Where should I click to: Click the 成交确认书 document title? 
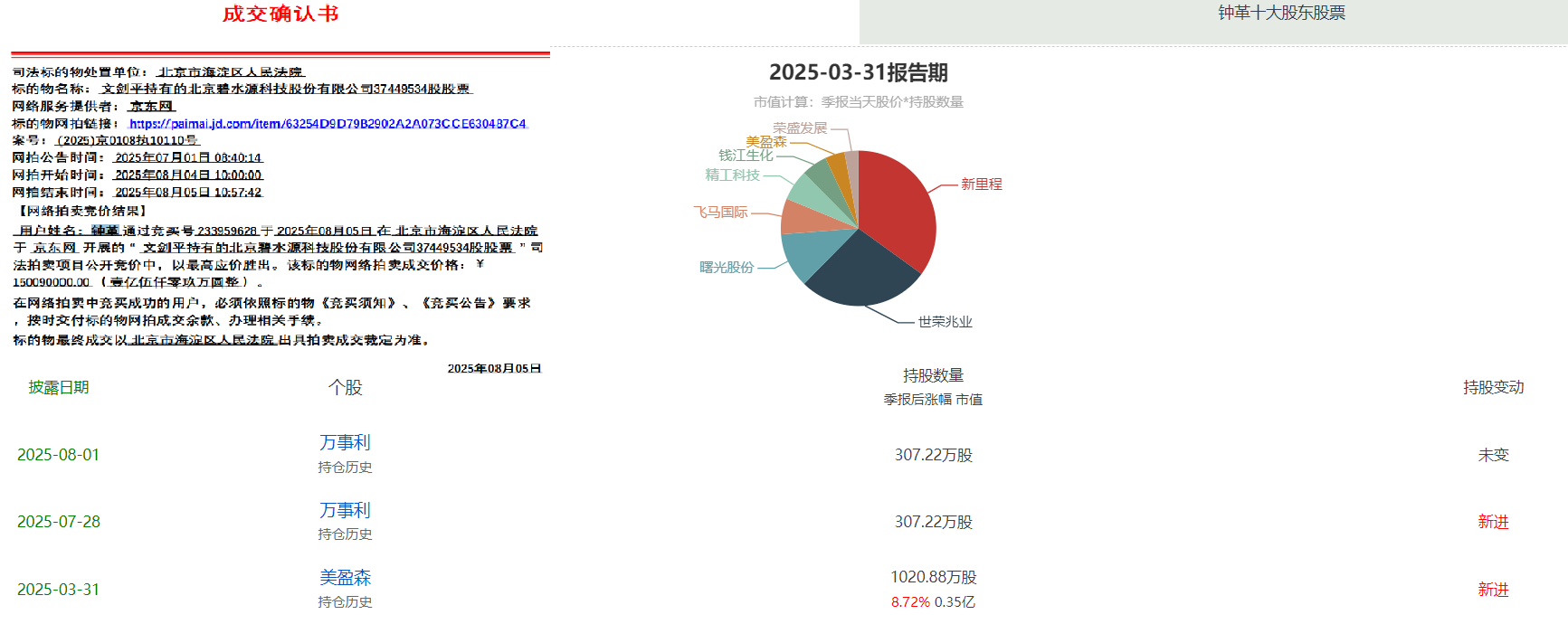(x=280, y=14)
